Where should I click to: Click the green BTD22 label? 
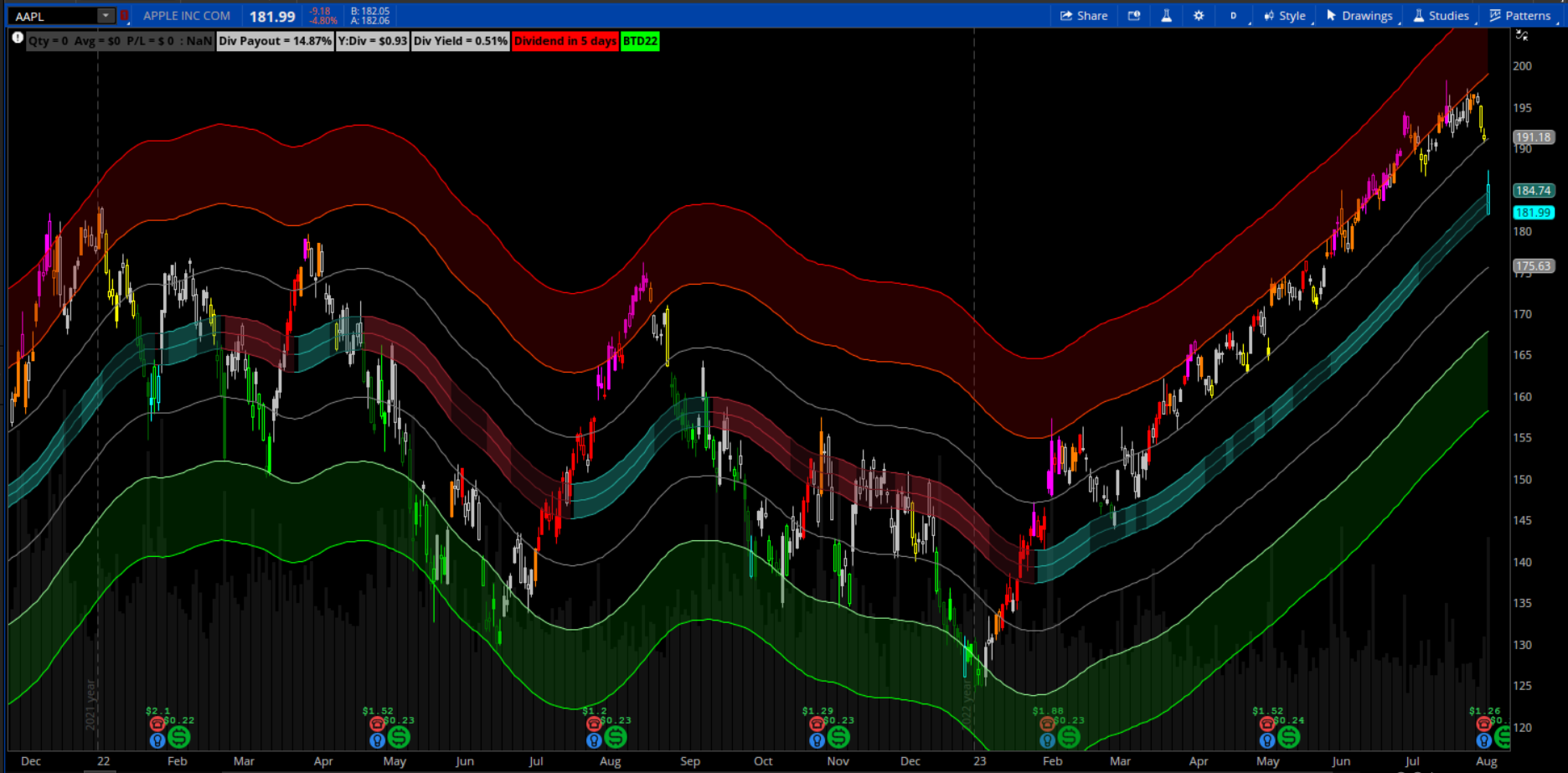click(640, 41)
